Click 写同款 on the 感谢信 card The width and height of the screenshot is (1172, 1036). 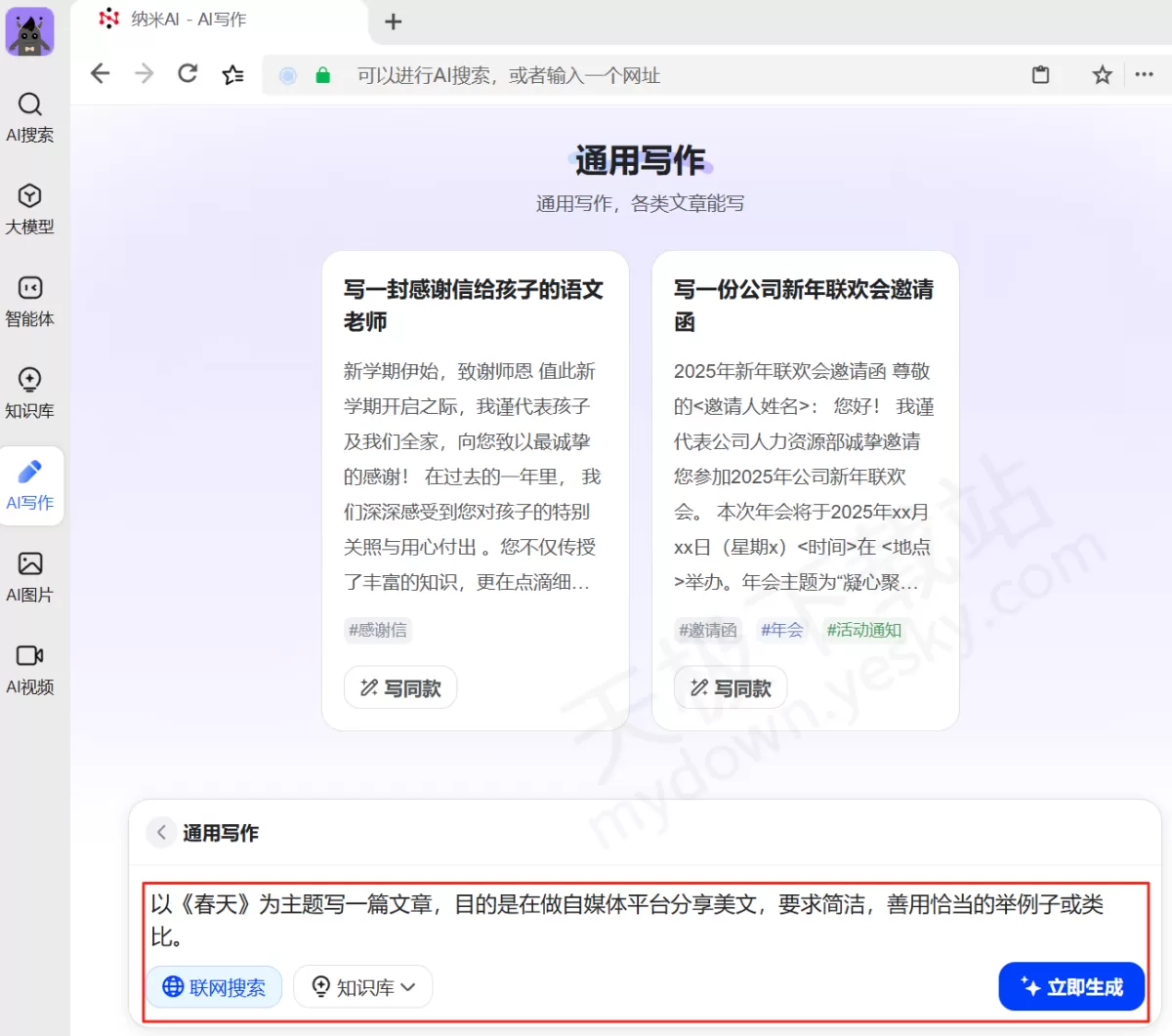pyautogui.click(x=400, y=688)
